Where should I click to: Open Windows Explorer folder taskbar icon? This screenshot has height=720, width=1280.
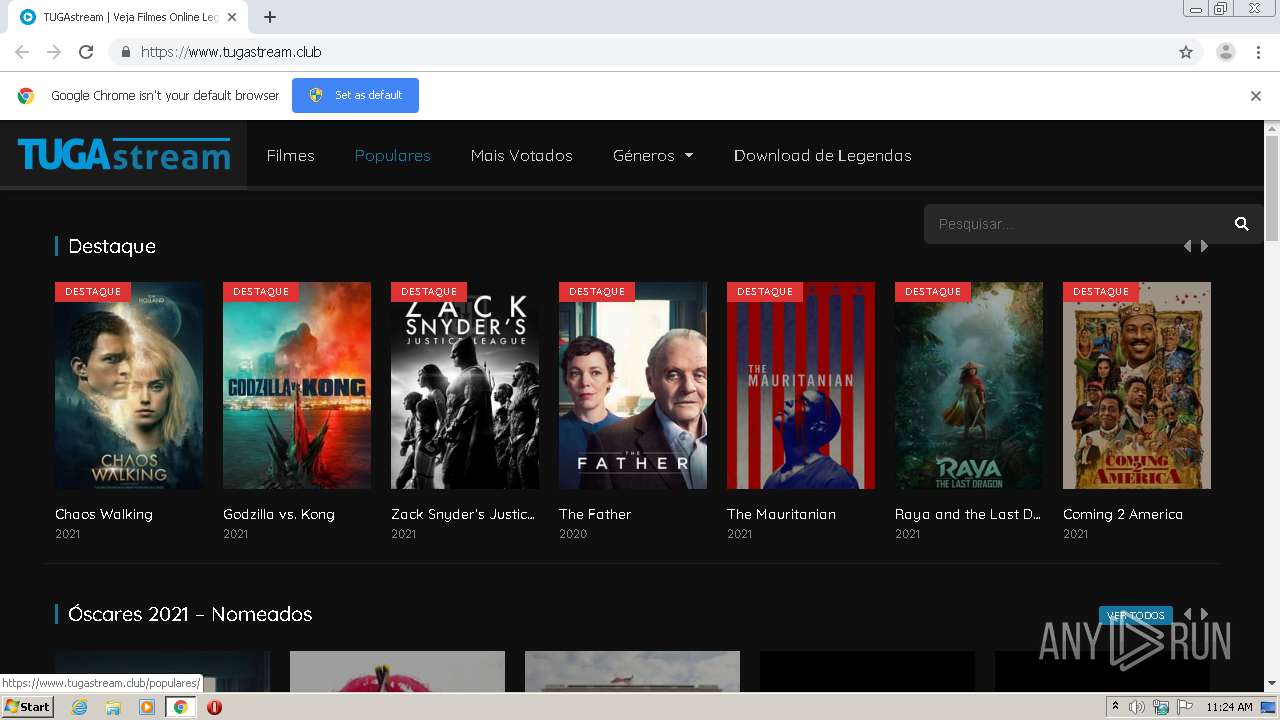113,707
